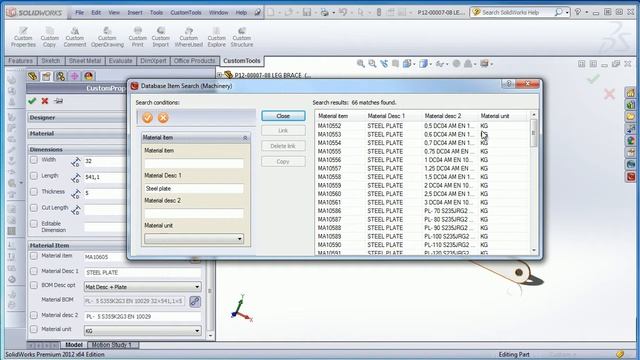The image size is (640, 360).
Task: Click the Copy button in search dialog
Action: 283,162
